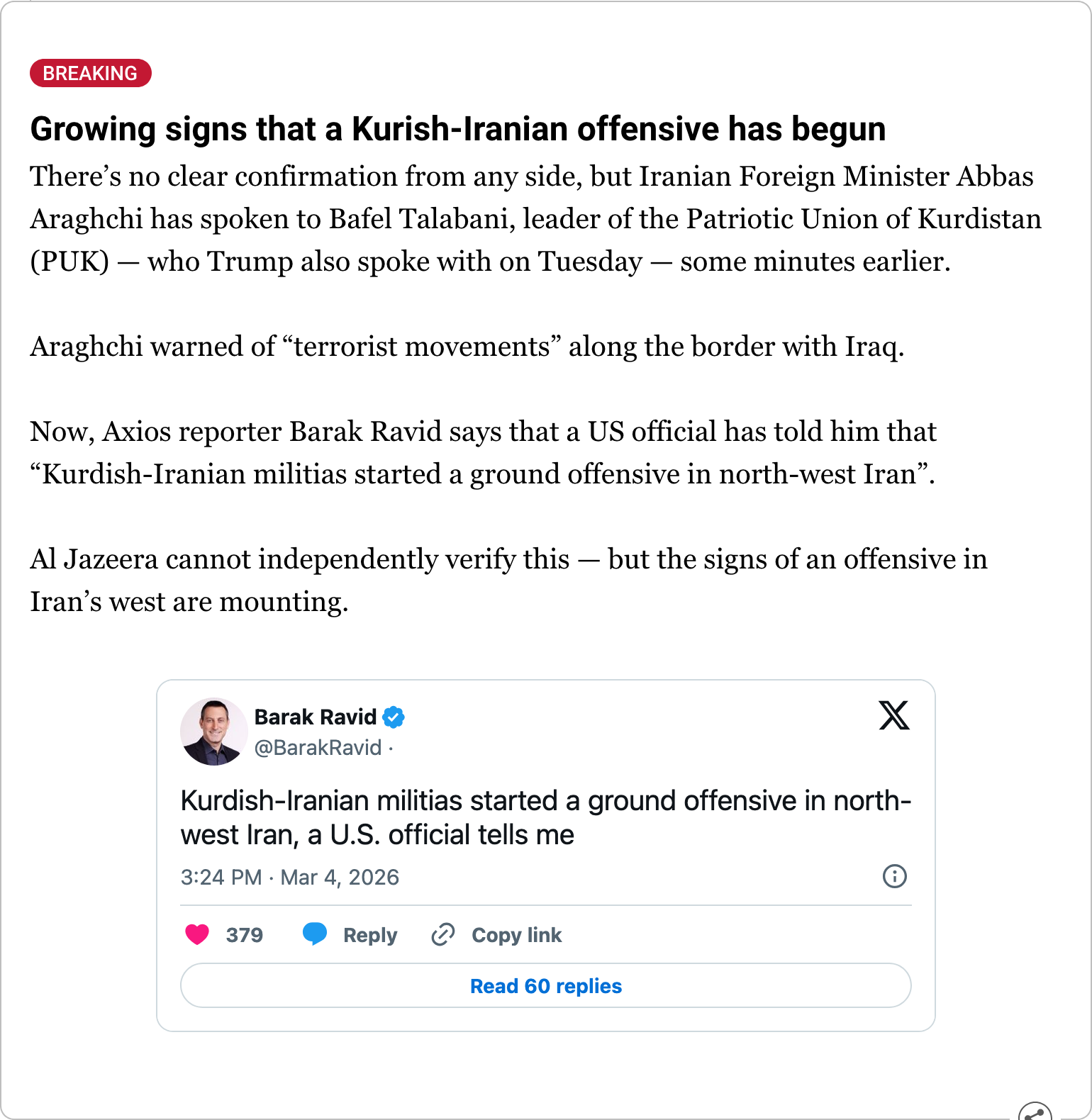Open Read 60 replies
This screenshot has width=1092, height=1120.
coord(545,986)
